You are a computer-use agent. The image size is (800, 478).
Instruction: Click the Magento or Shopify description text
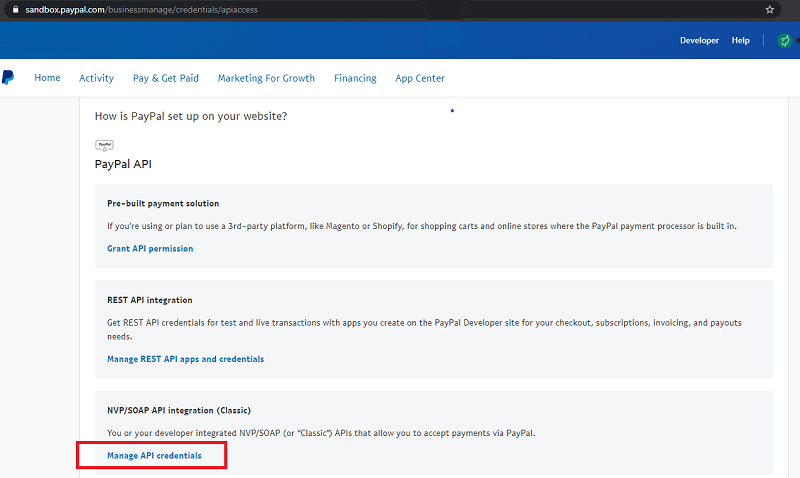422,226
